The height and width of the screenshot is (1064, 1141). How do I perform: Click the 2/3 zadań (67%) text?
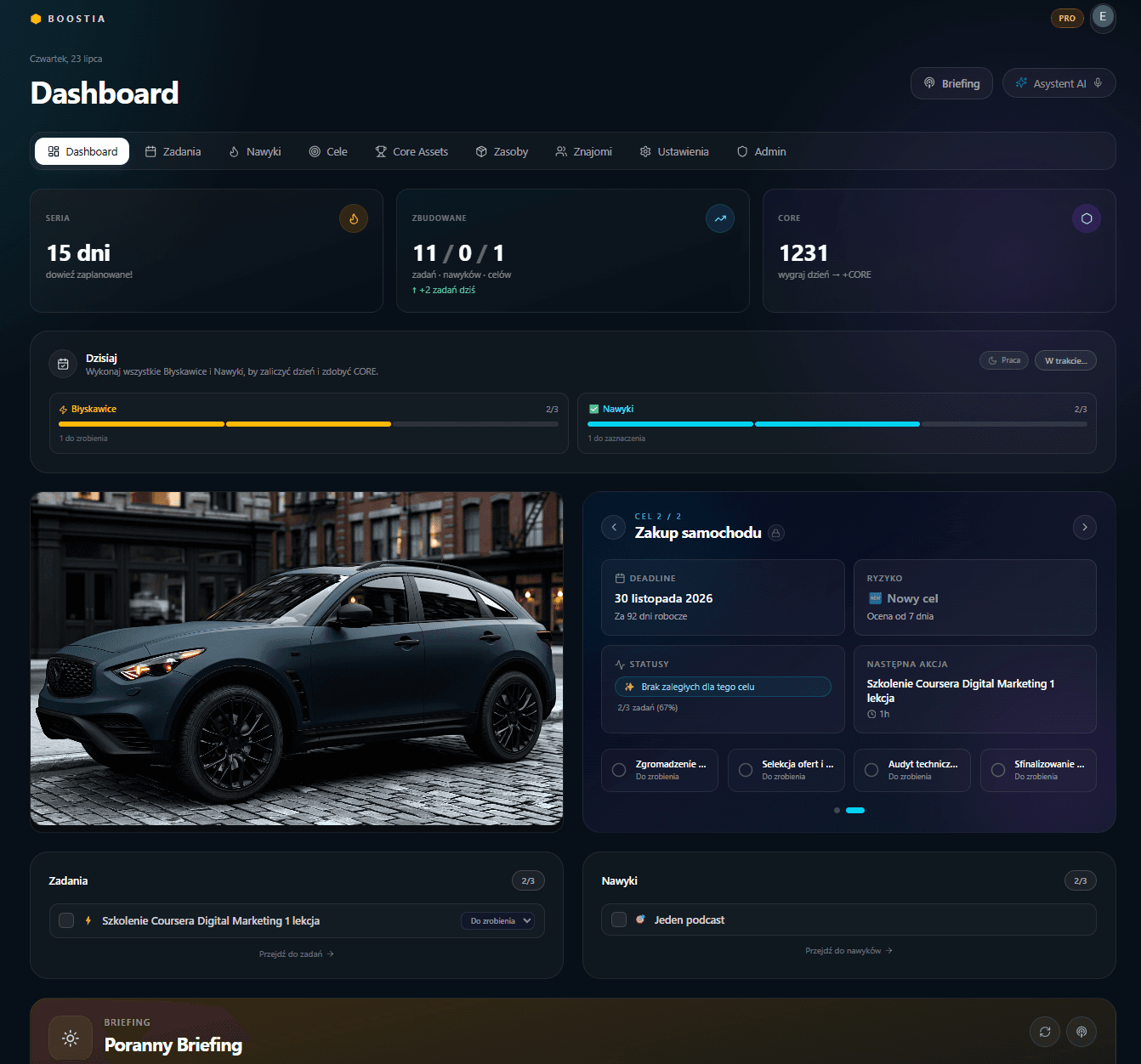point(647,708)
